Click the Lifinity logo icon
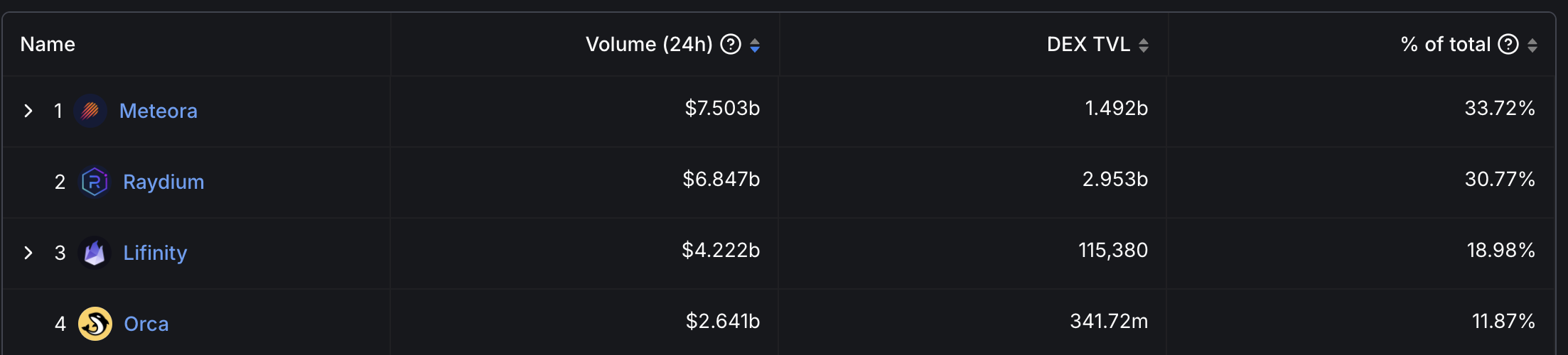The width and height of the screenshot is (1568, 355). (x=95, y=253)
